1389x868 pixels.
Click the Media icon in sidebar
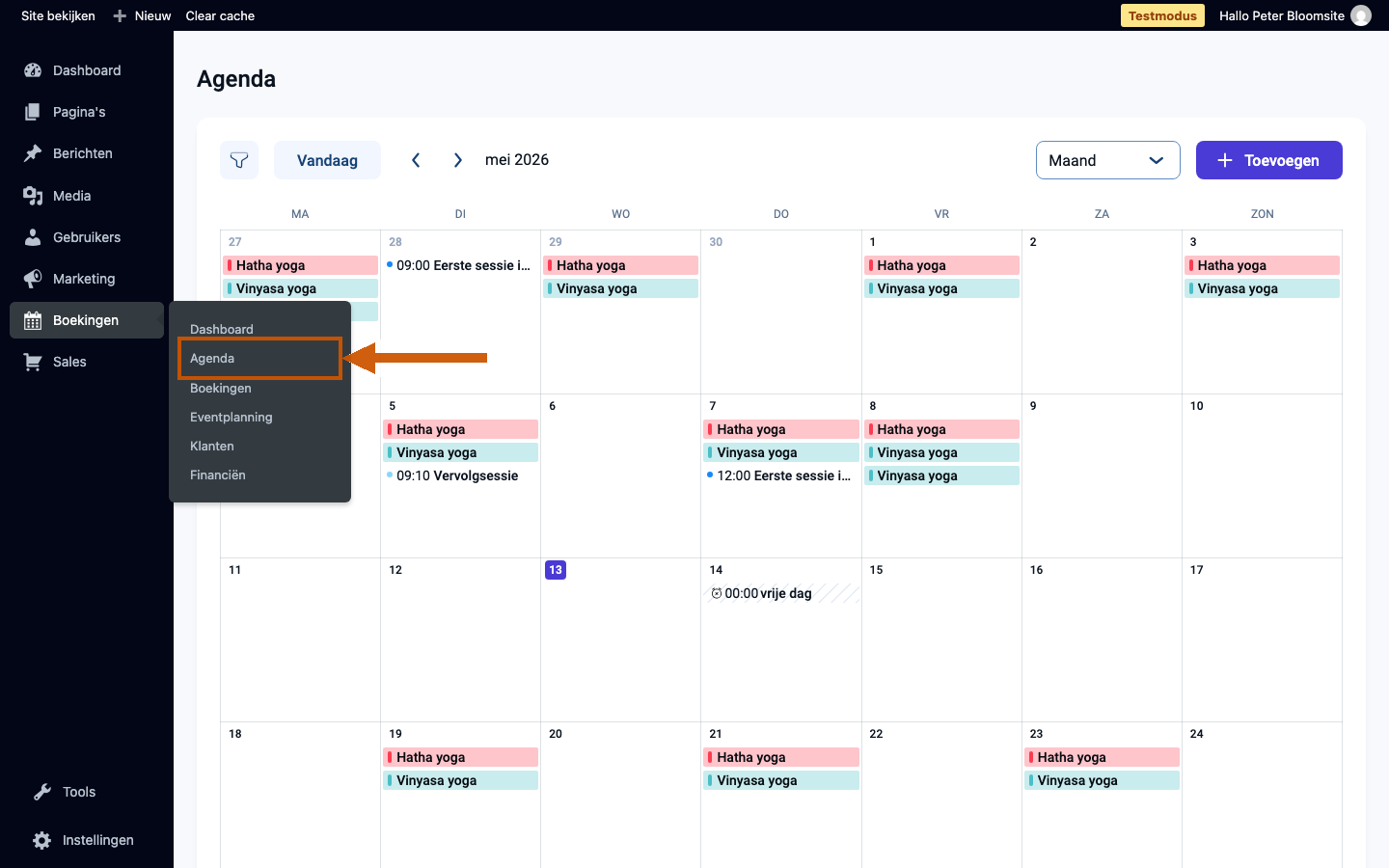click(x=33, y=196)
